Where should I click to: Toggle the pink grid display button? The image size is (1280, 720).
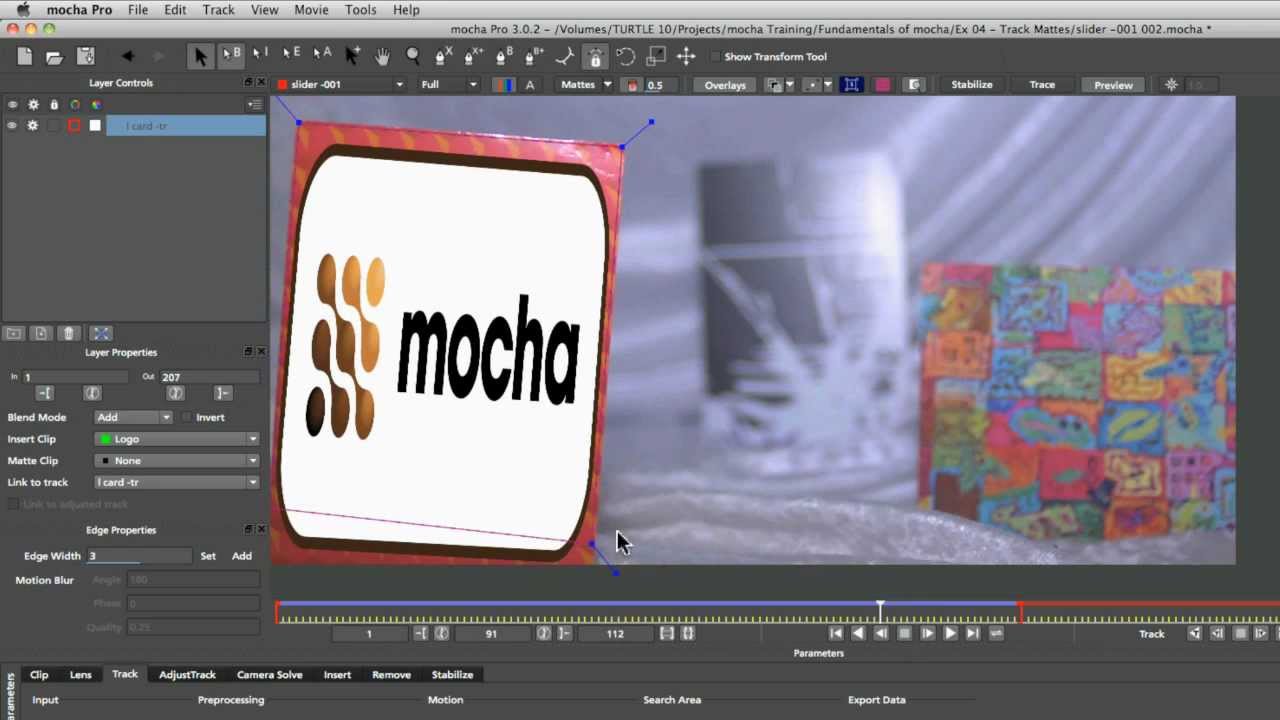click(x=883, y=85)
